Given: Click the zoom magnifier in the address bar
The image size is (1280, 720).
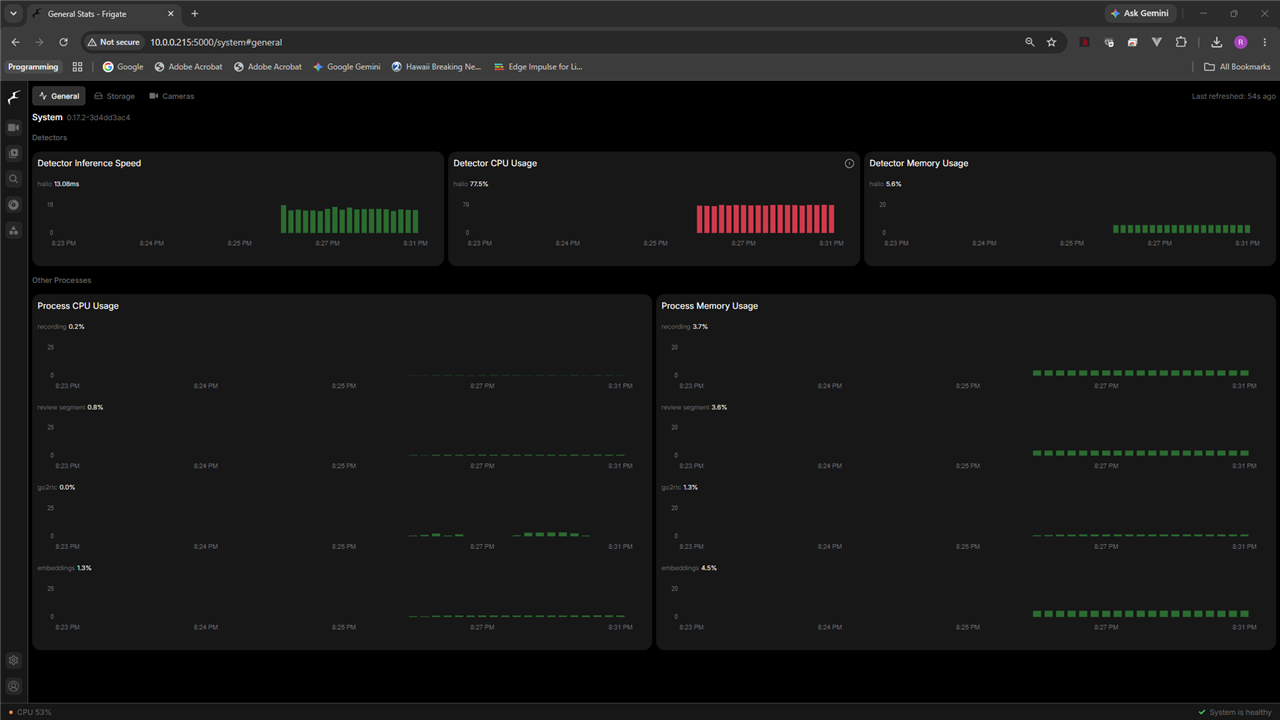Looking at the screenshot, I should (x=1030, y=42).
